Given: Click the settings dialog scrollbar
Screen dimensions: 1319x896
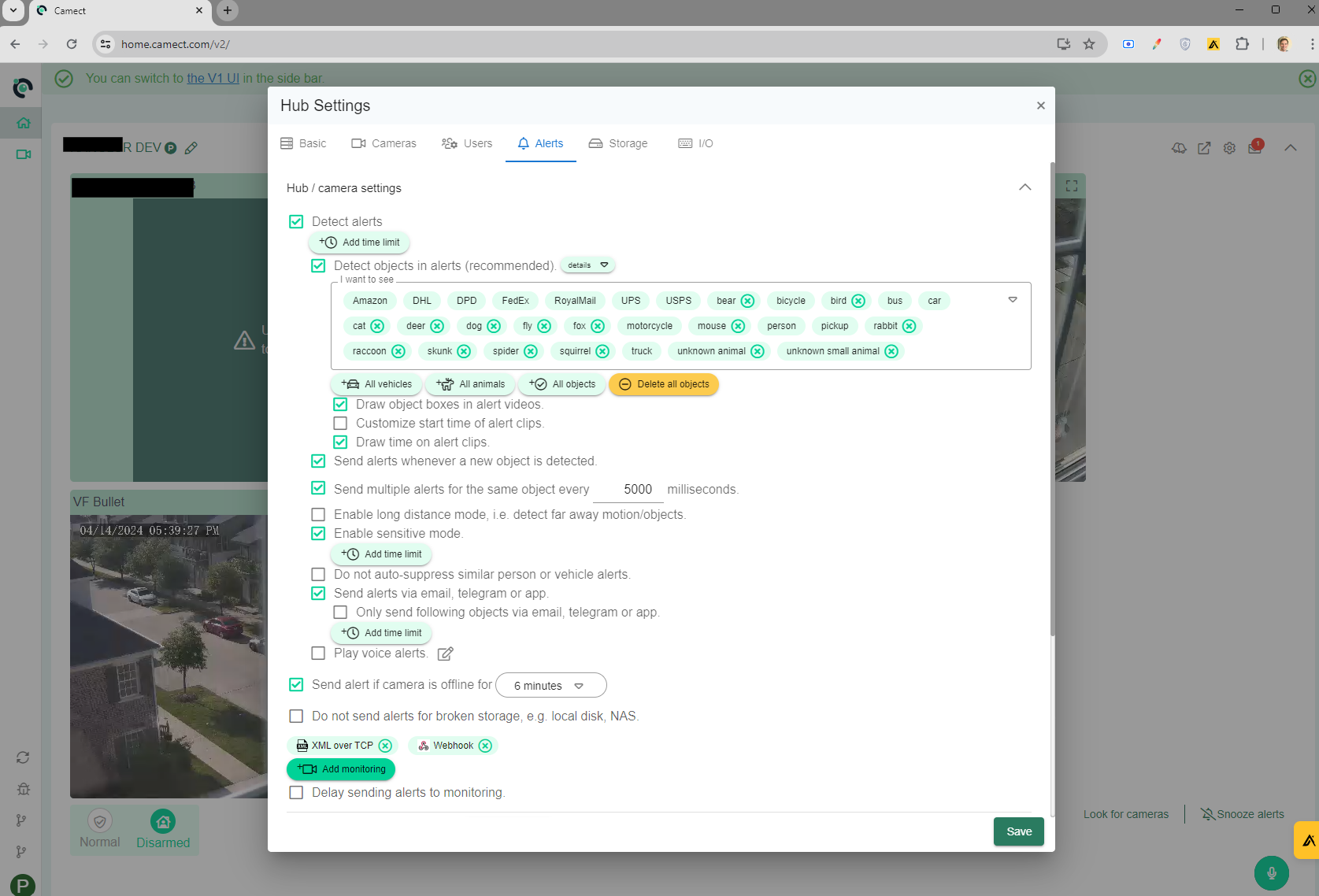Looking at the screenshot, I should tap(1052, 398).
